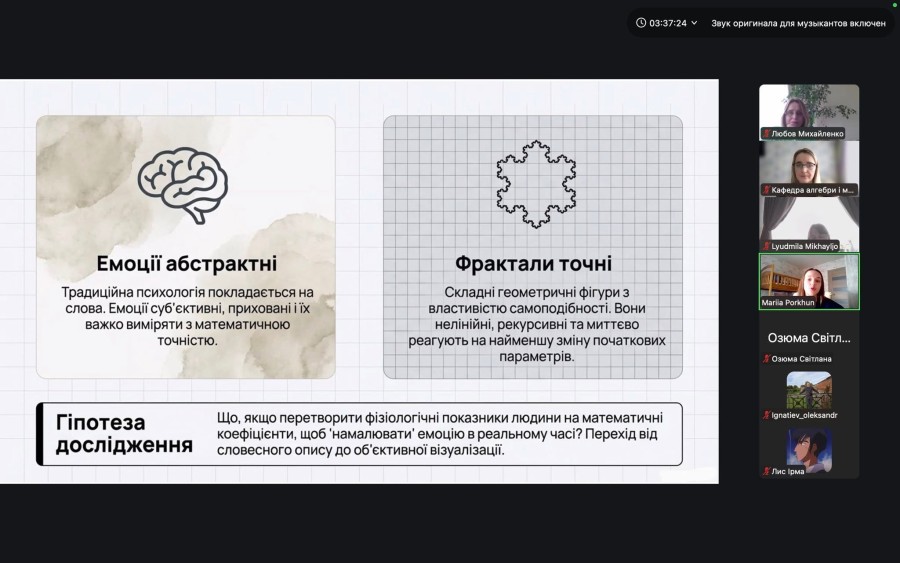Image resolution: width=900 pixels, height=563 pixels.
Task: Click the 'Фрактали точні' heading
Action: tap(533, 263)
